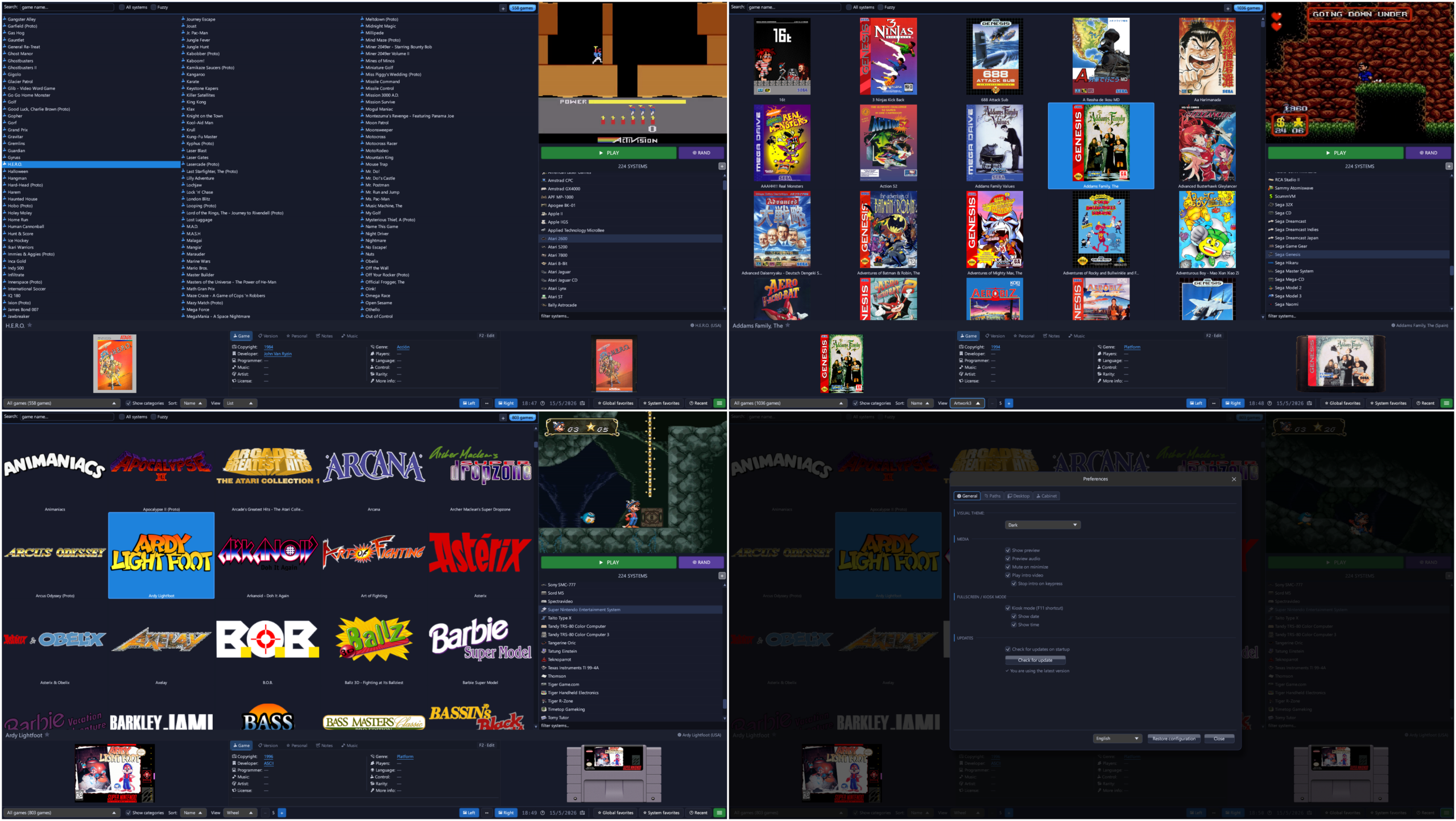Click PLAY in the H.E.R.O. window

[609, 153]
